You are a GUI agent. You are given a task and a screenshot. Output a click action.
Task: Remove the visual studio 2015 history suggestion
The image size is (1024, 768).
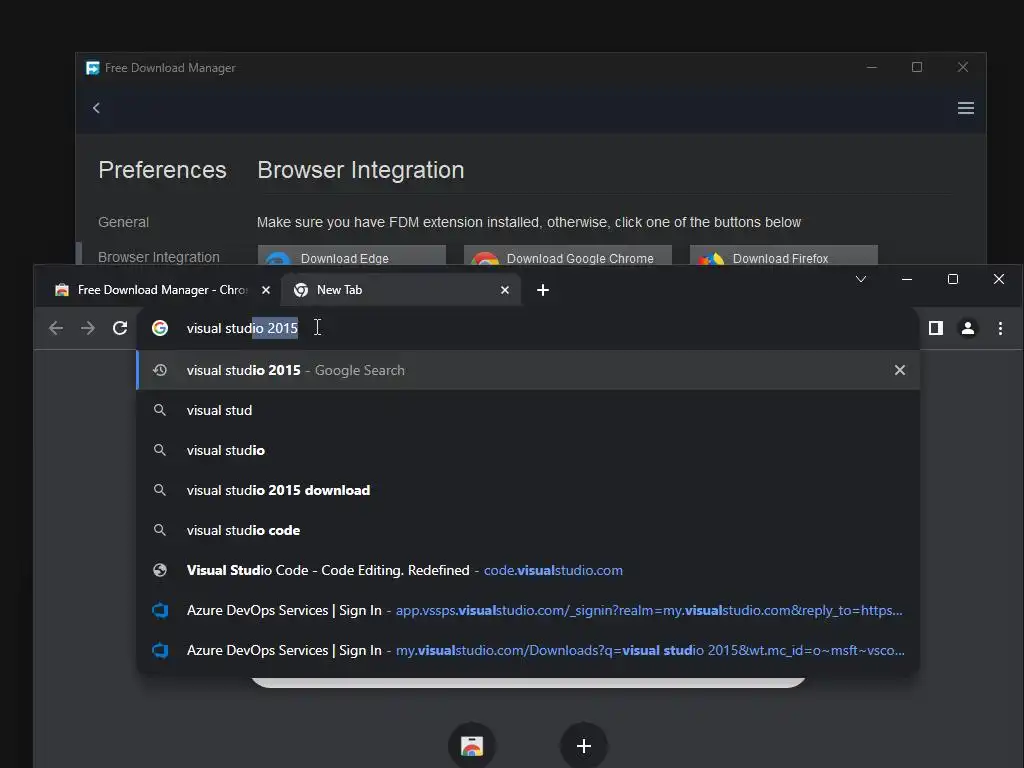pyautogui.click(x=899, y=370)
